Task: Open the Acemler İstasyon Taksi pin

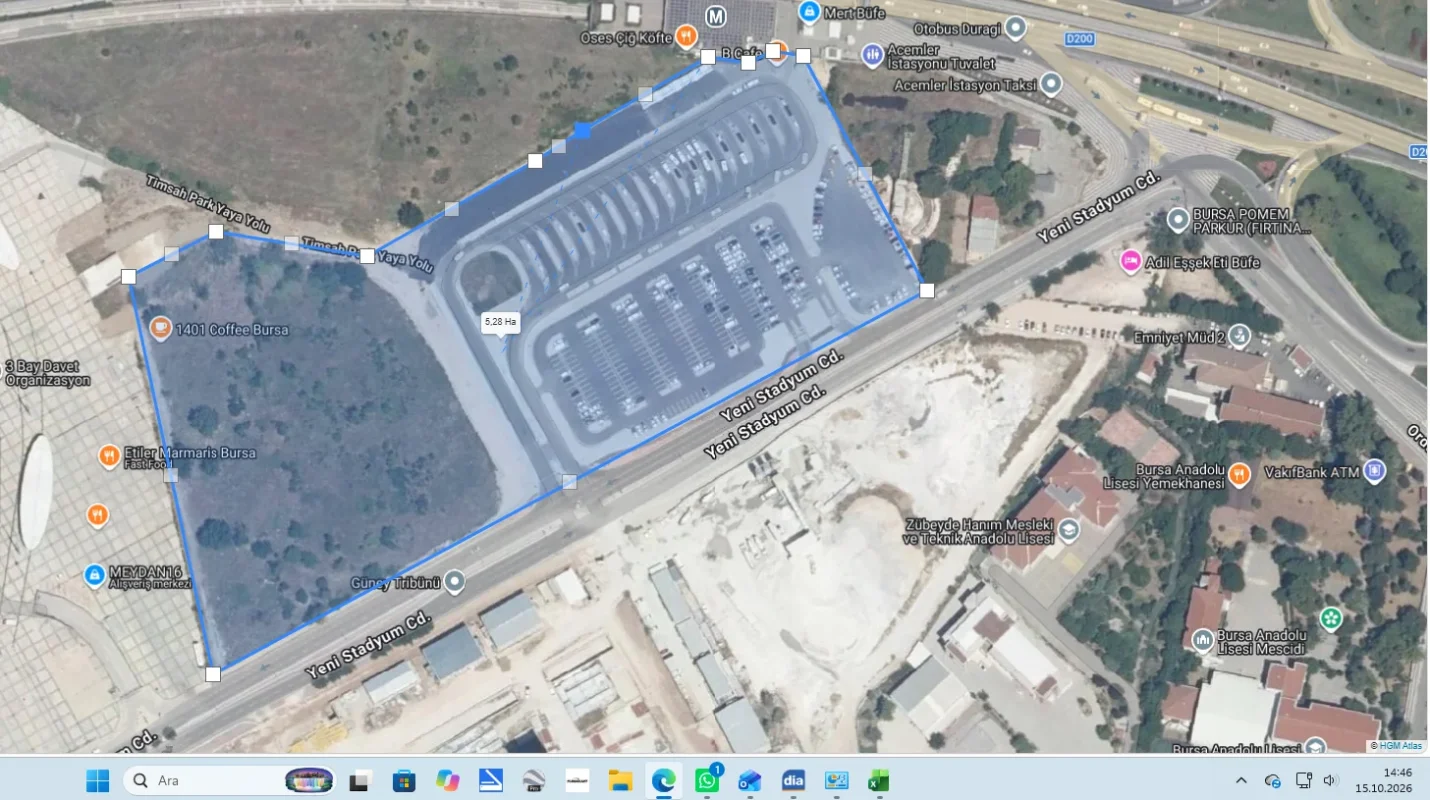Action: tap(1050, 84)
